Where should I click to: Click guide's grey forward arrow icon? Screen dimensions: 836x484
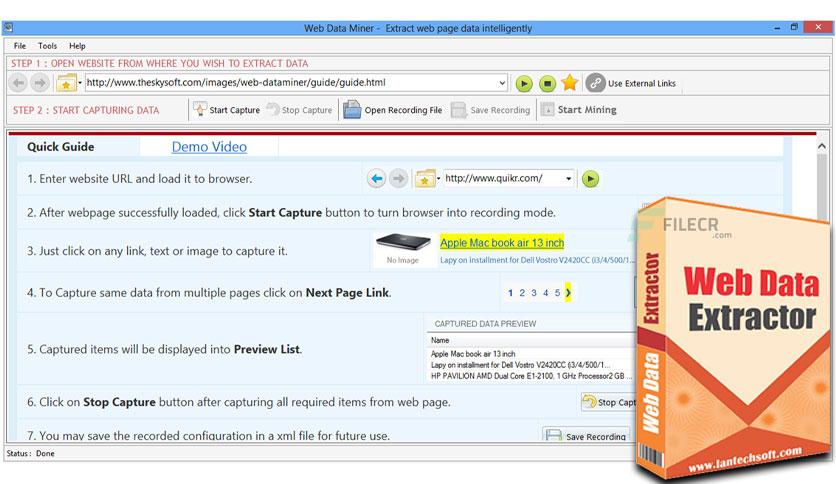click(x=398, y=179)
